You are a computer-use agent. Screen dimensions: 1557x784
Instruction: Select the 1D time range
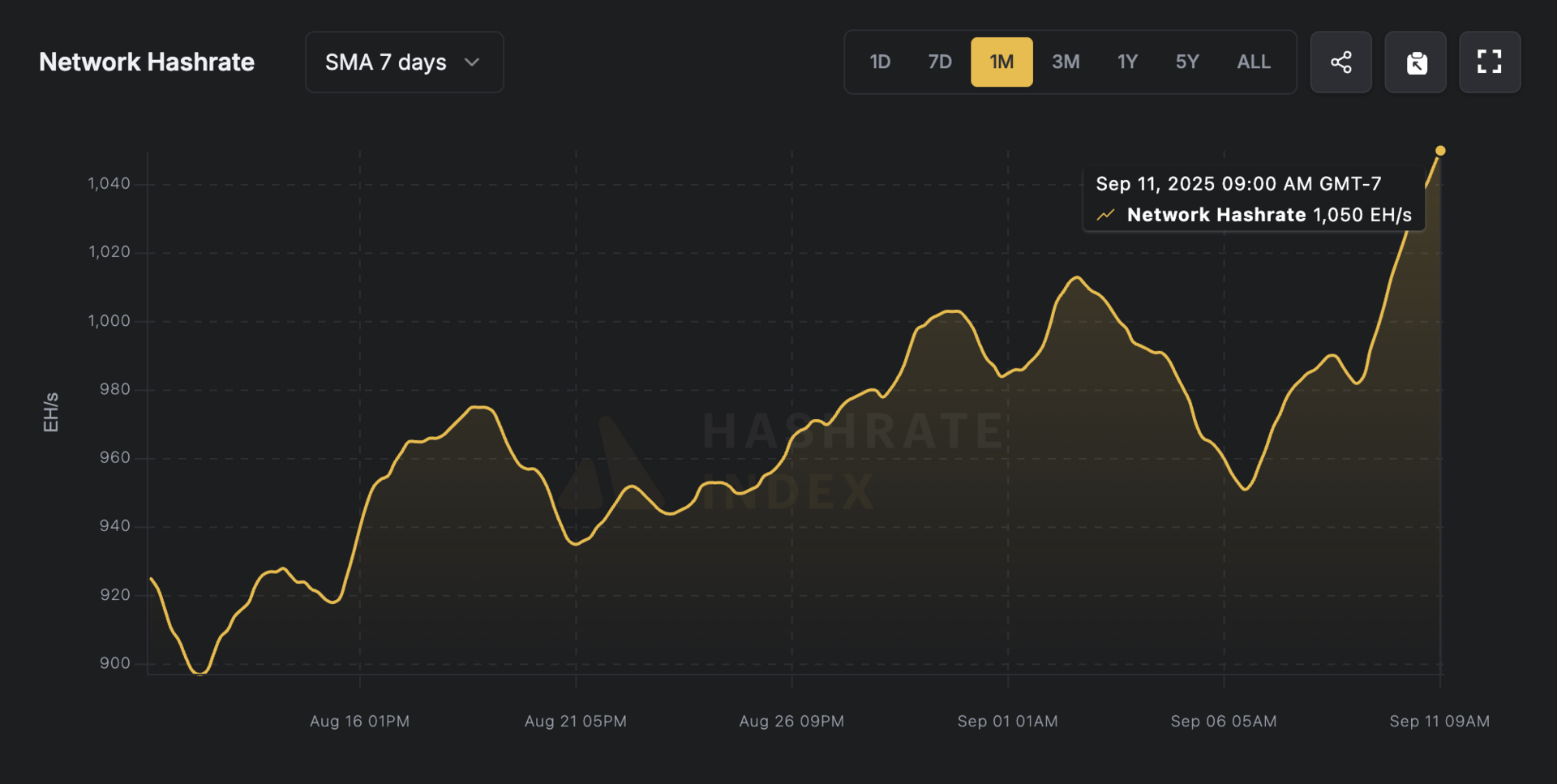coord(880,62)
